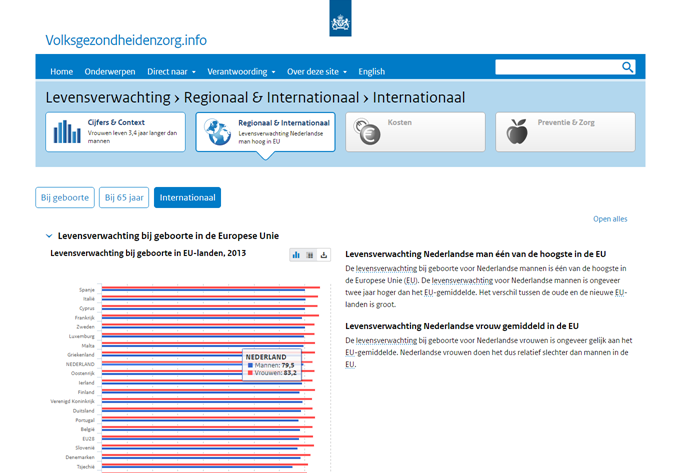The image size is (697, 473).
Task: Click the Rijksoverheid logo at top
Action: point(340,18)
